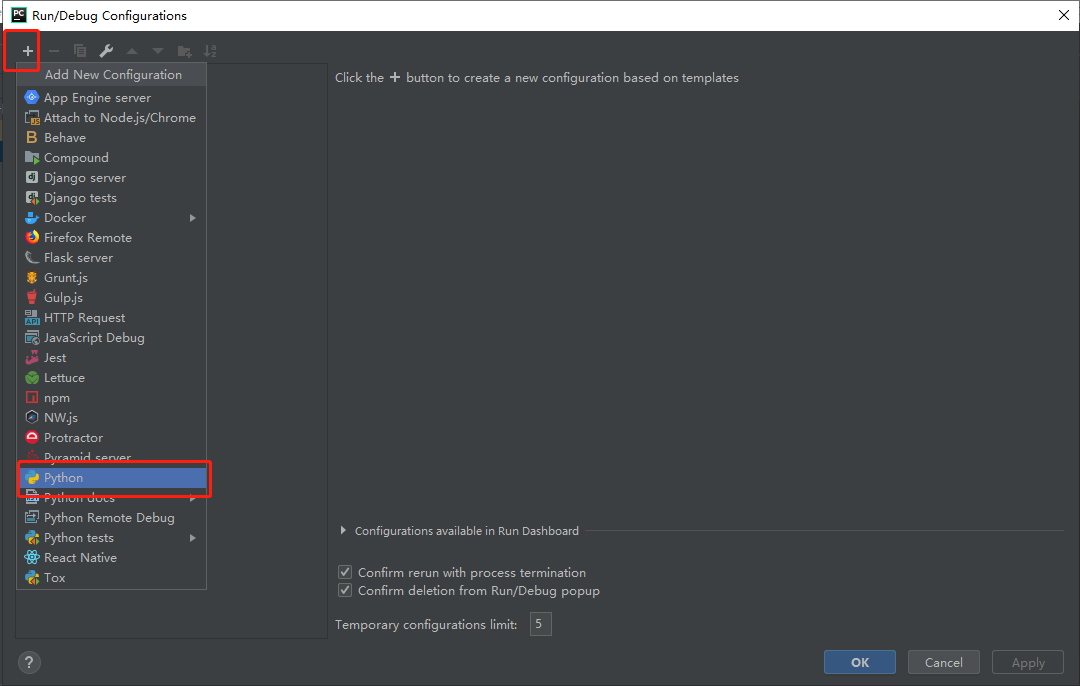
Task: Click the Create New Folder icon
Action: tap(185, 51)
